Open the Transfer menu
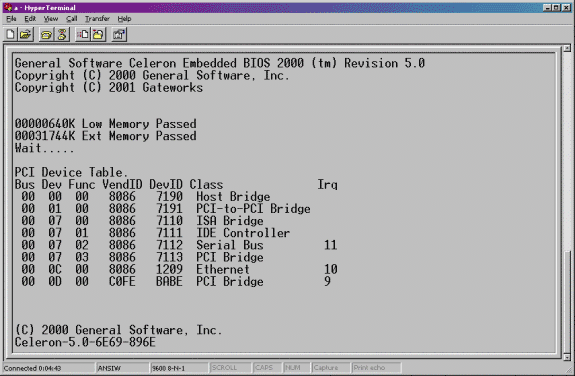This screenshot has height=376, width=575. point(97,18)
